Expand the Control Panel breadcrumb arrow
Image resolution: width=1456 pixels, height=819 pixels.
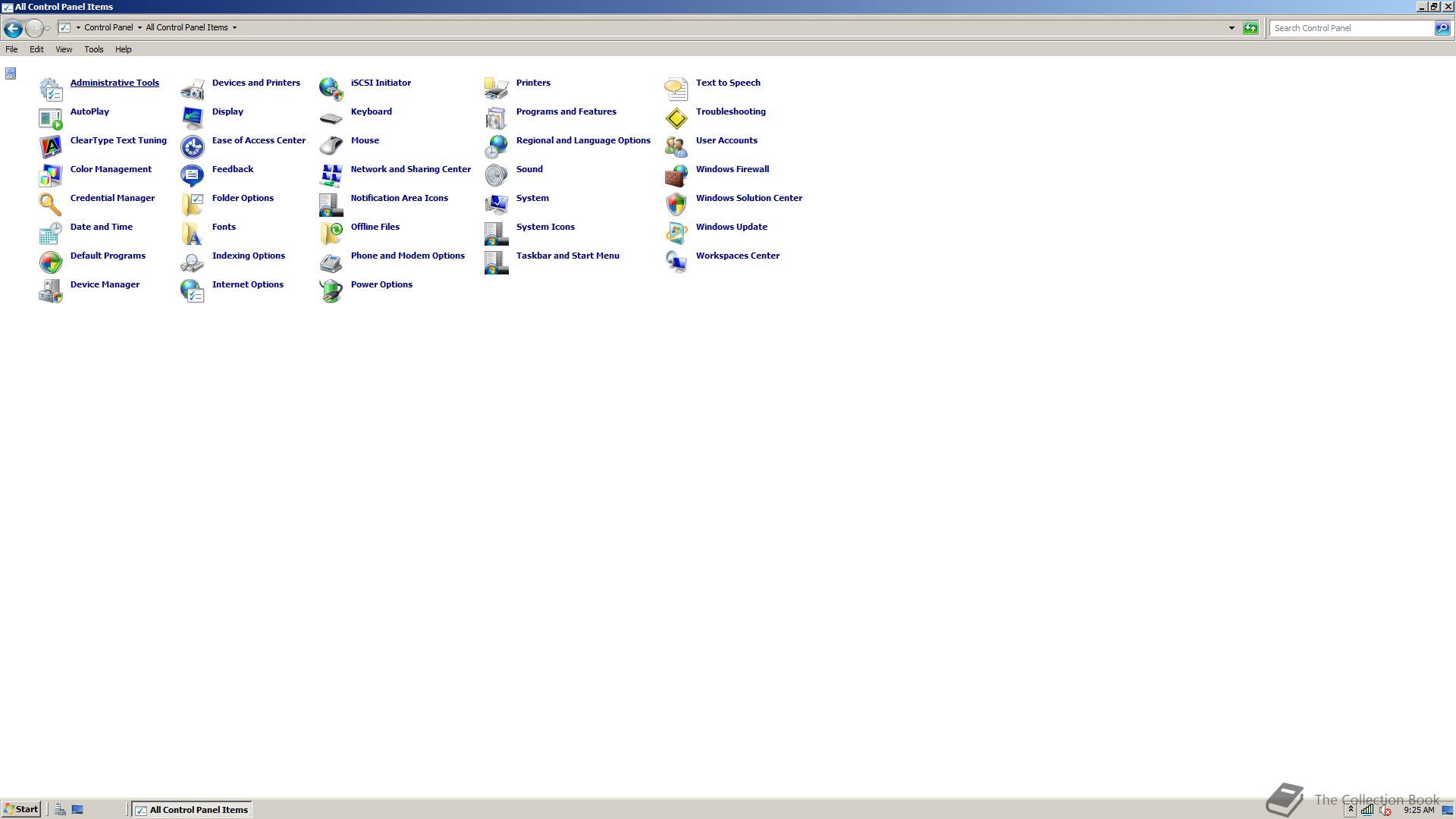[140, 28]
